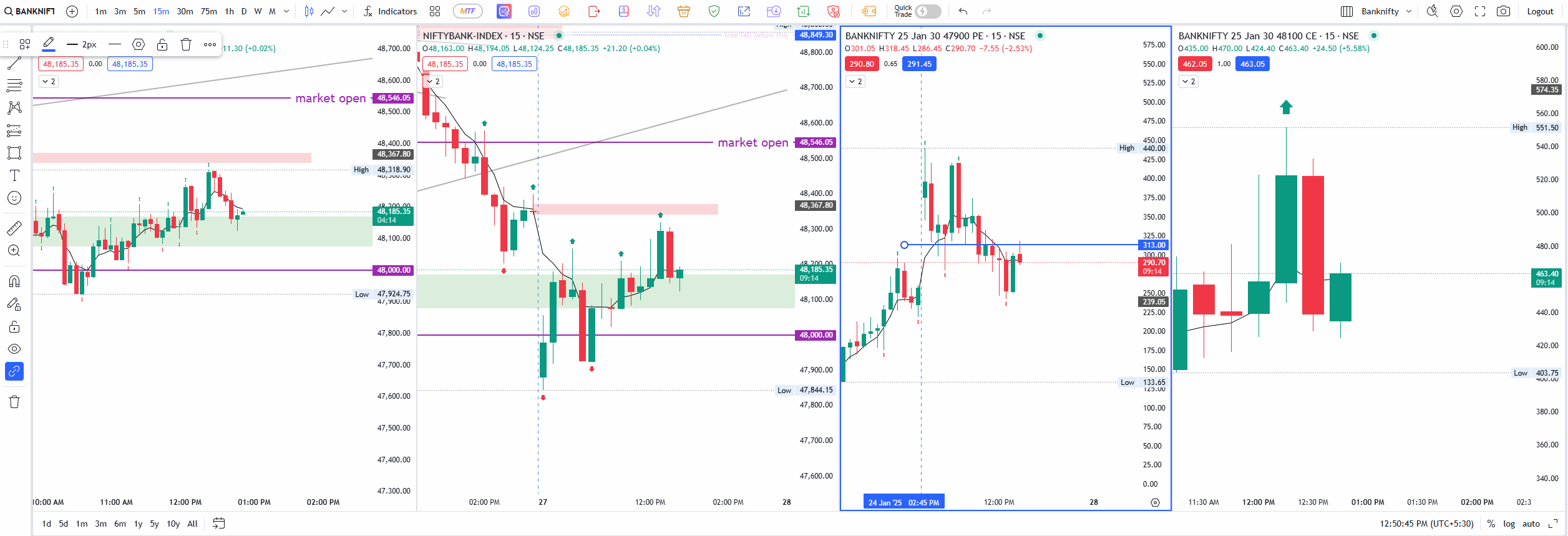Click the red exit arrow icon
Viewport: 1568px width, 536px height.
(x=594, y=11)
